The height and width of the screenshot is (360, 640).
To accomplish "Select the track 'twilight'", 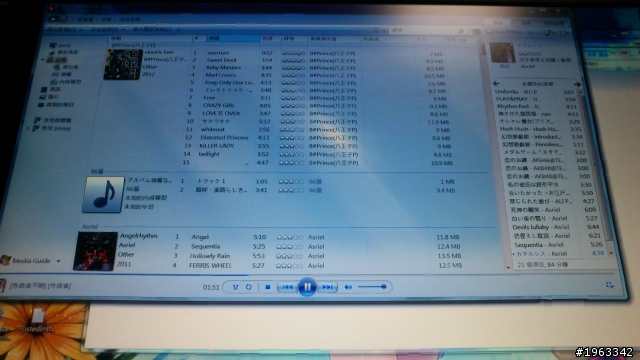I will coord(209,154).
